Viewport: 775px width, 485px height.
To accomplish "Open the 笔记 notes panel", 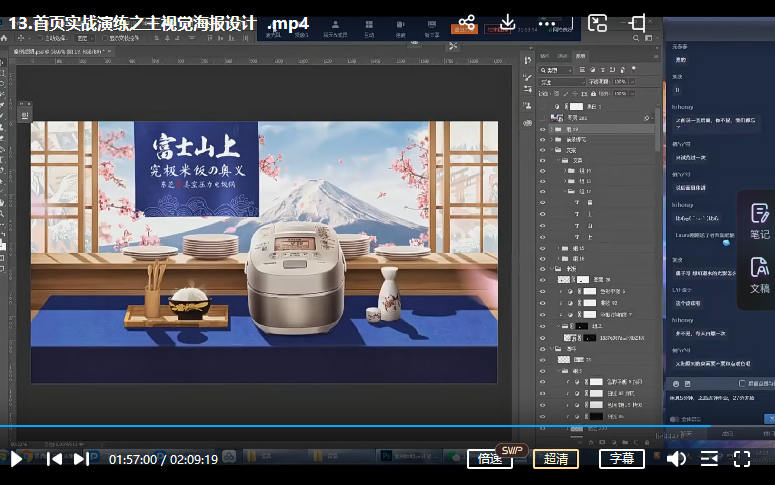I will tap(759, 220).
